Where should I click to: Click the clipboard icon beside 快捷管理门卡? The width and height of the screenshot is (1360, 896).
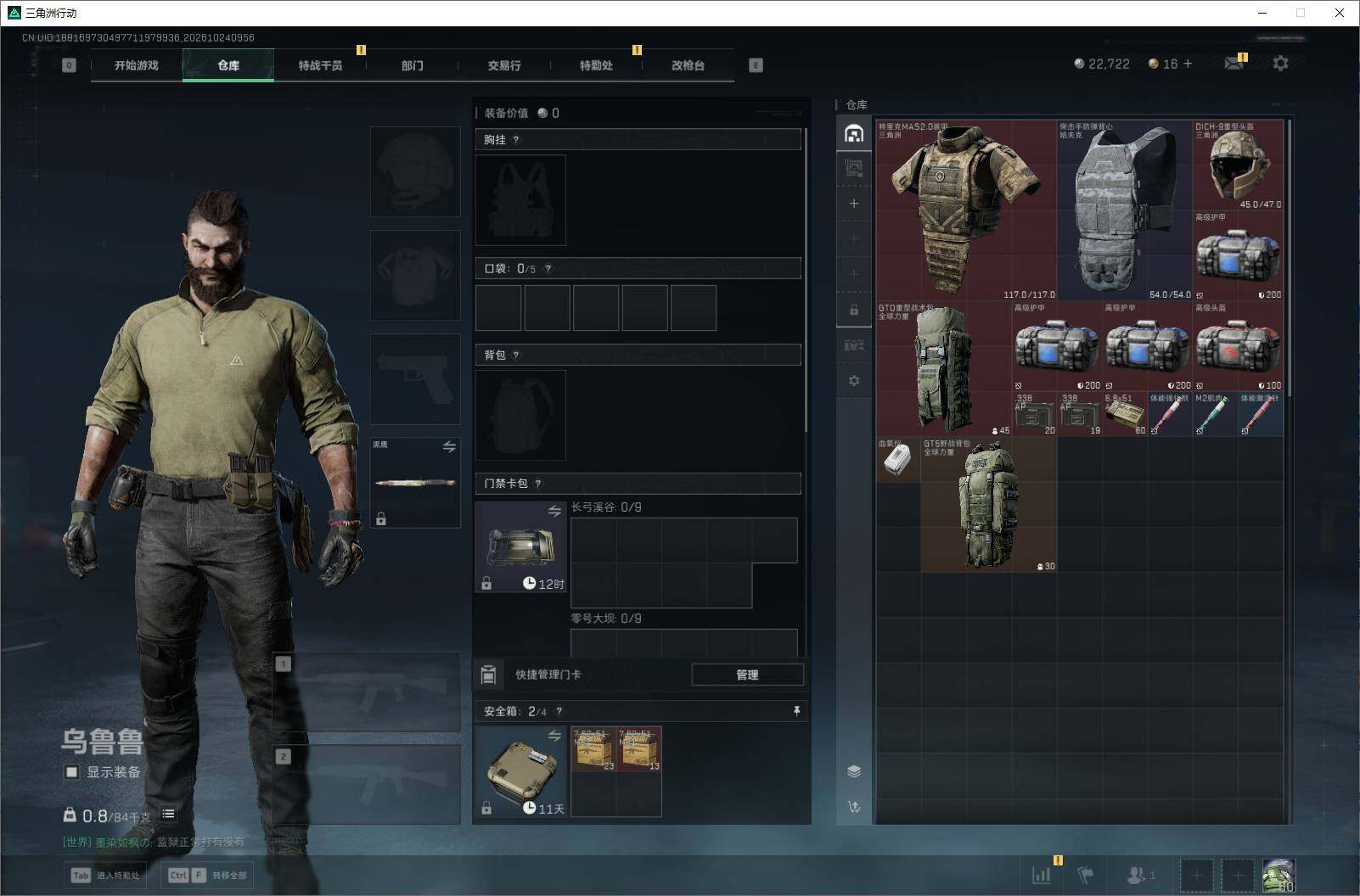point(488,675)
